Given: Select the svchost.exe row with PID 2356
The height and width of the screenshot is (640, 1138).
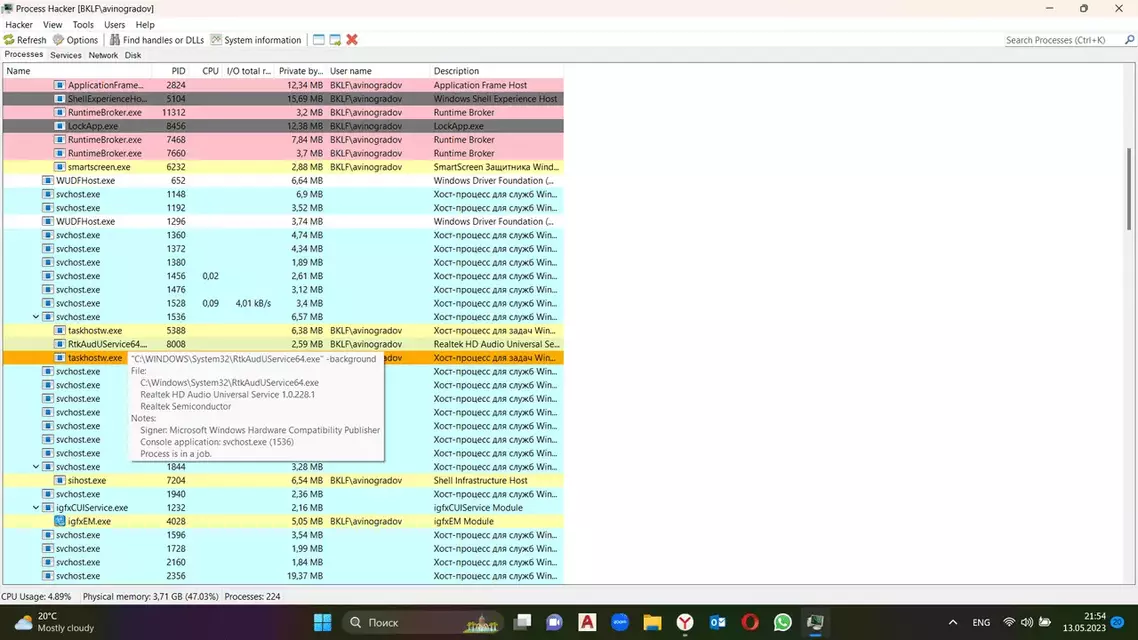Looking at the screenshot, I should [x=283, y=576].
